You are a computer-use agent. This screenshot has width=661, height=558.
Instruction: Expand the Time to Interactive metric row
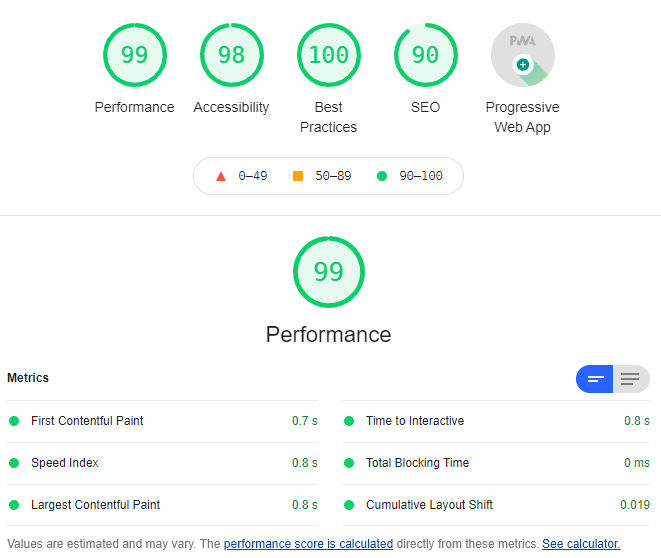click(496, 421)
